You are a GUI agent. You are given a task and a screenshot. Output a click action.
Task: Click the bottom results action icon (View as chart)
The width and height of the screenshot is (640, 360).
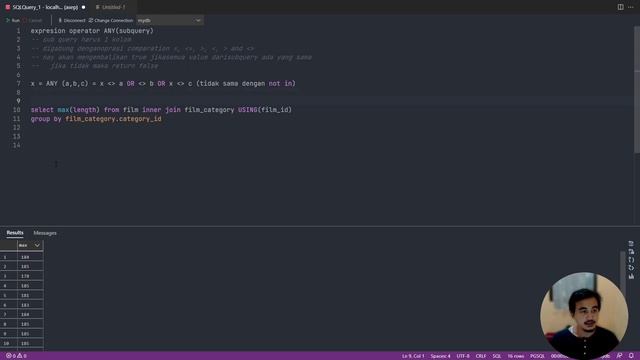(631, 276)
